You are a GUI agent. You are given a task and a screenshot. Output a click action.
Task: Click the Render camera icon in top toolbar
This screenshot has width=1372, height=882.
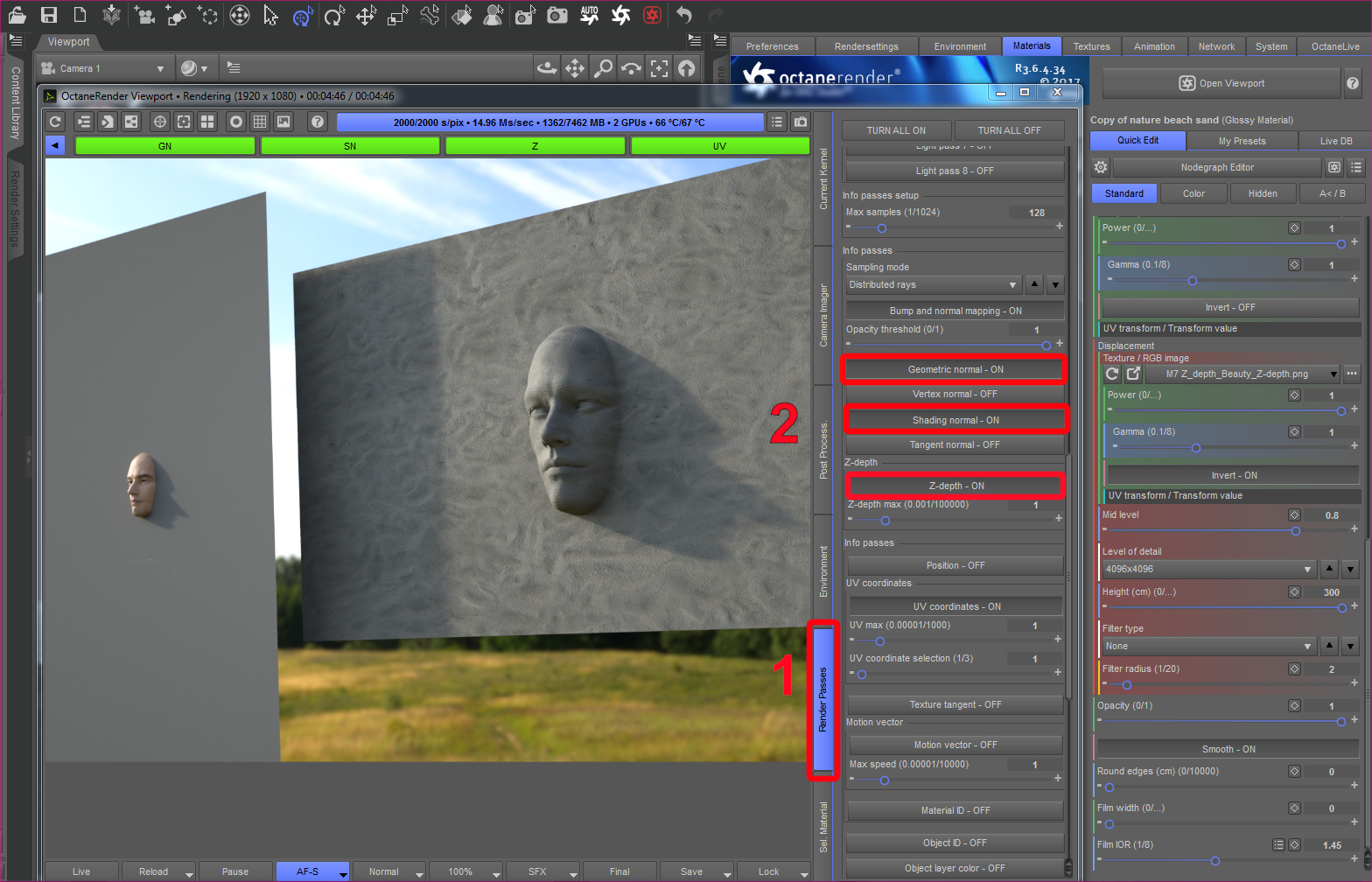556,15
